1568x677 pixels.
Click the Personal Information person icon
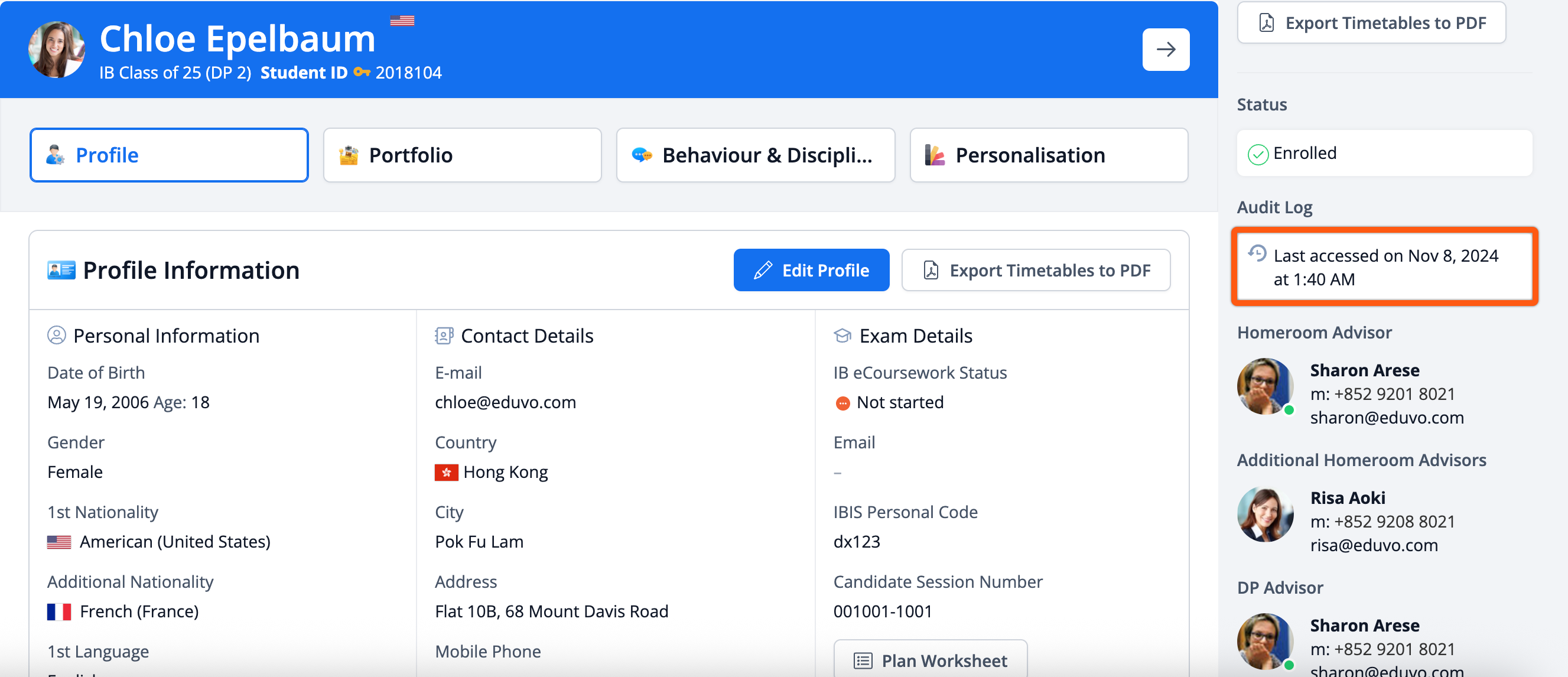pos(57,336)
